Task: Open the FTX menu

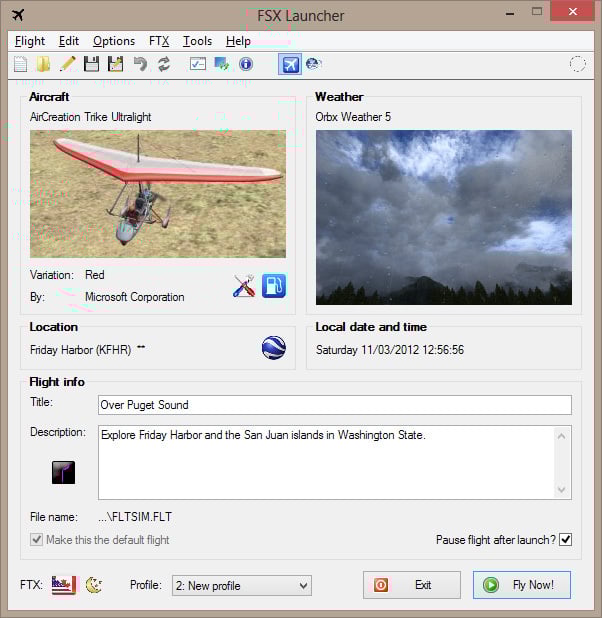Action: 159,41
